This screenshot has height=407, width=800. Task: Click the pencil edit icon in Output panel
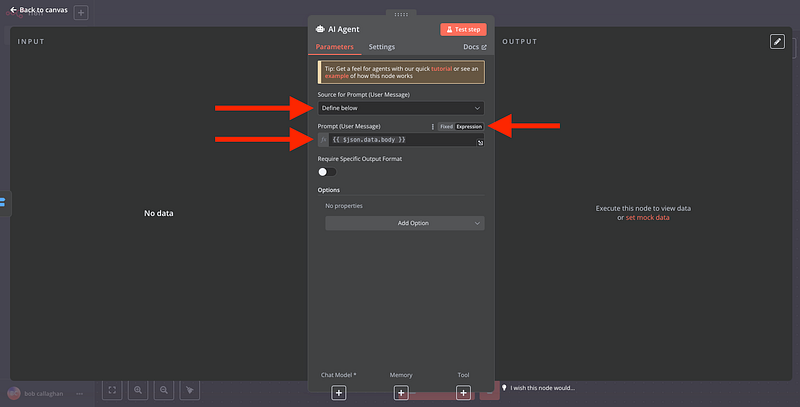(x=777, y=41)
